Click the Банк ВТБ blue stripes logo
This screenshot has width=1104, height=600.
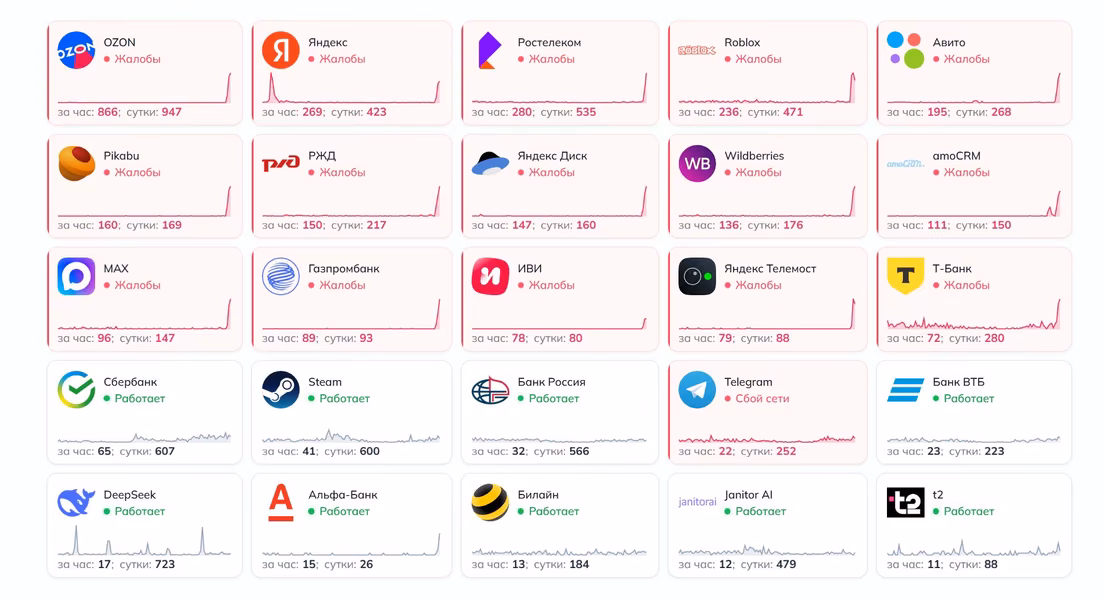click(x=905, y=389)
